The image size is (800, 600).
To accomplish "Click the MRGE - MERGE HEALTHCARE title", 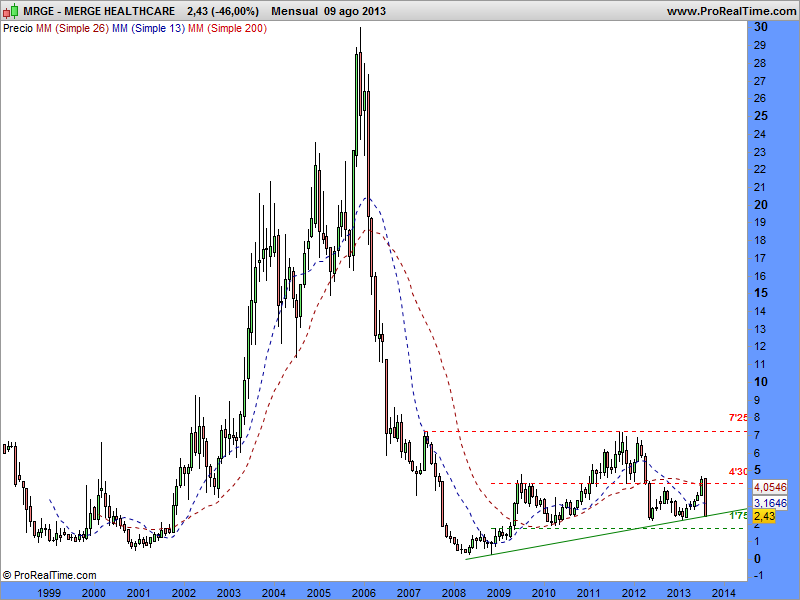I will coord(99,11).
